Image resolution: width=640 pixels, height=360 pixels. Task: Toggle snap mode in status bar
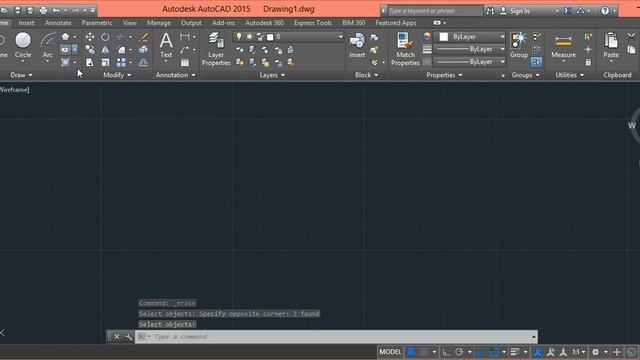[424, 351]
